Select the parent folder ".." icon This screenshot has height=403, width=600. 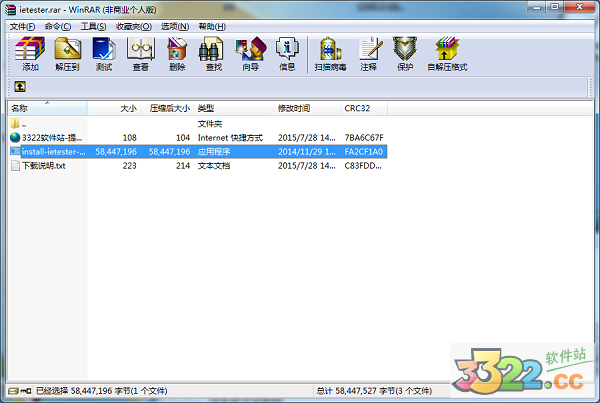click(x=15, y=123)
